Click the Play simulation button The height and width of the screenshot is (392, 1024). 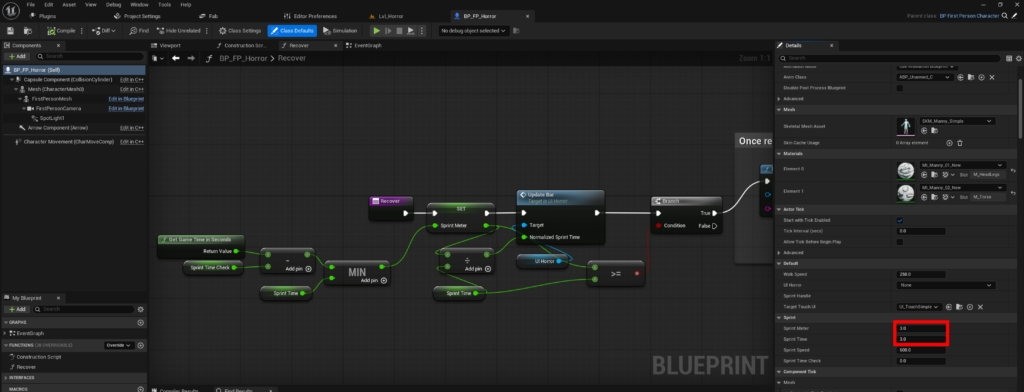pos(376,31)
